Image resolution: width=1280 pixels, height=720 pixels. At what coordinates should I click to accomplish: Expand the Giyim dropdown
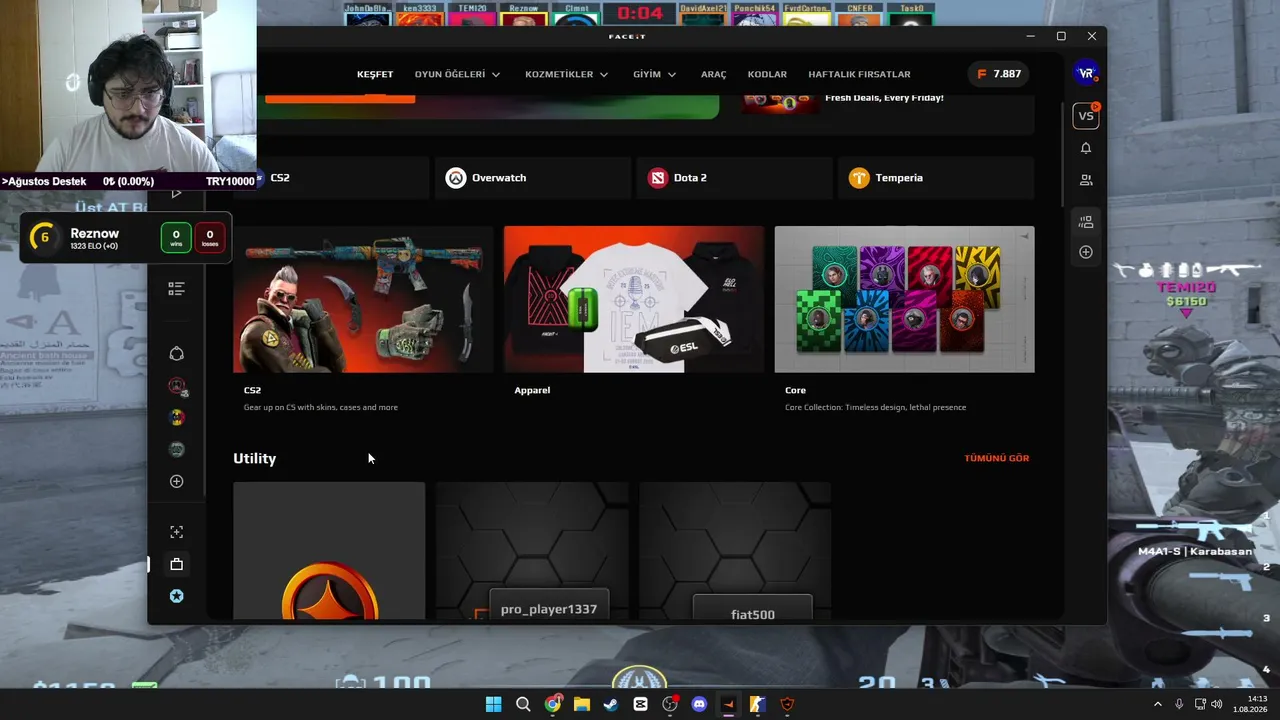tap(655, 74)
